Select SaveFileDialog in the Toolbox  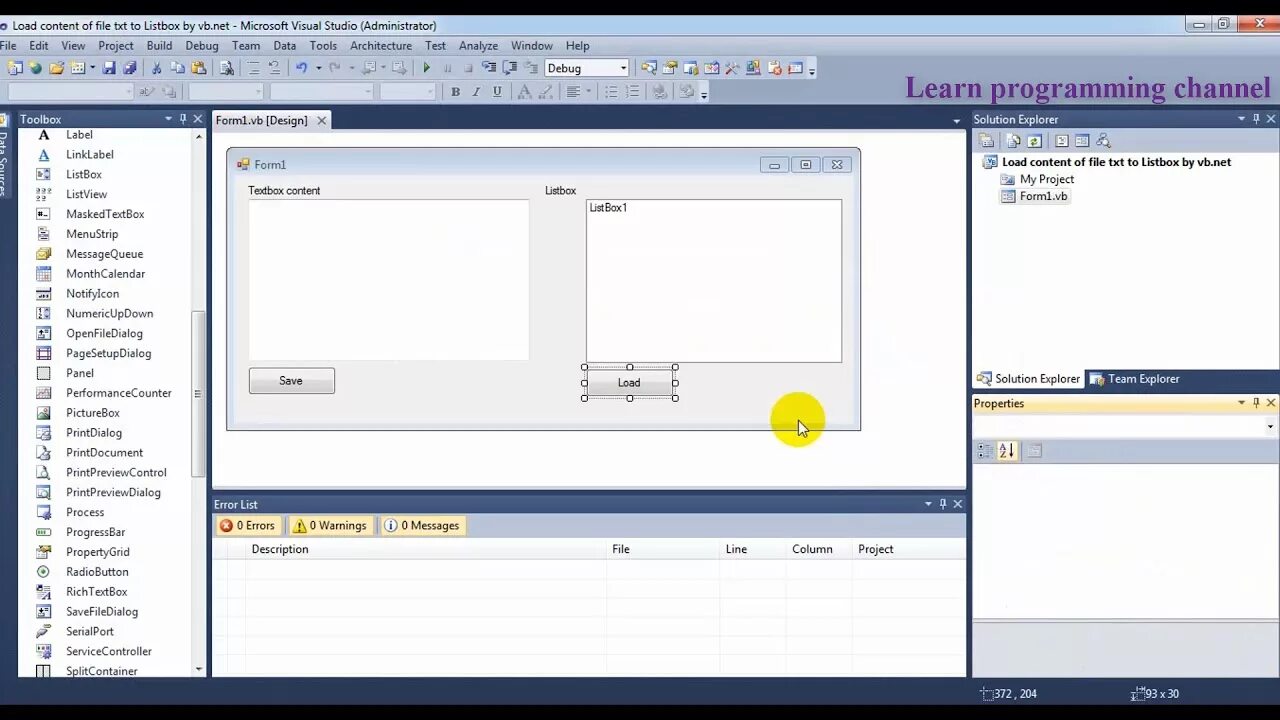point(102,612)
